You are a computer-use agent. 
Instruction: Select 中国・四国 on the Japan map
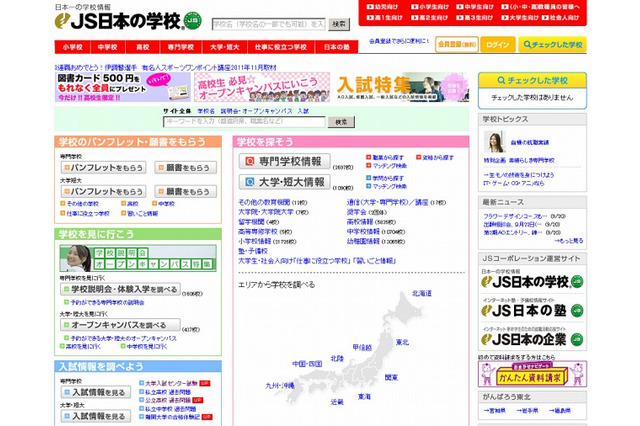[x=307, y=364]
